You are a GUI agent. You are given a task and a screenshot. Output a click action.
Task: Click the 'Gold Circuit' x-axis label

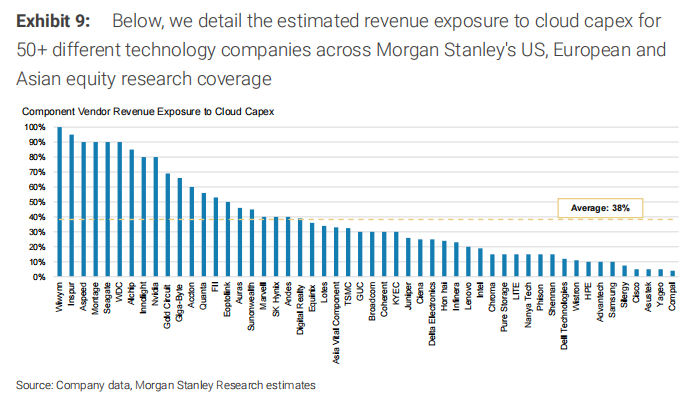pyautogui.click(x=168, y=305)
